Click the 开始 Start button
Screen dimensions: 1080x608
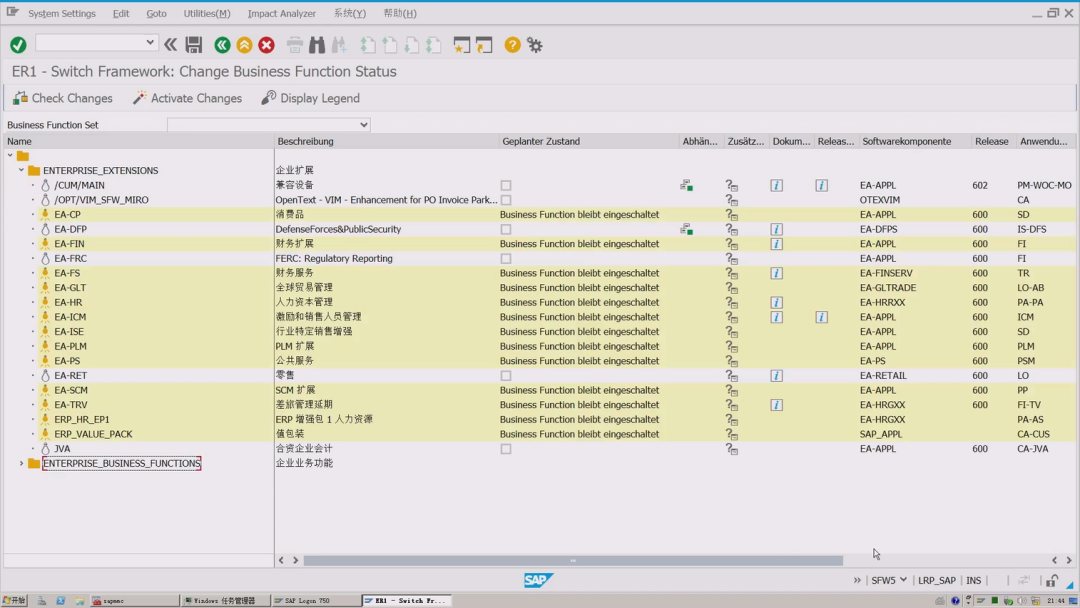14,600
